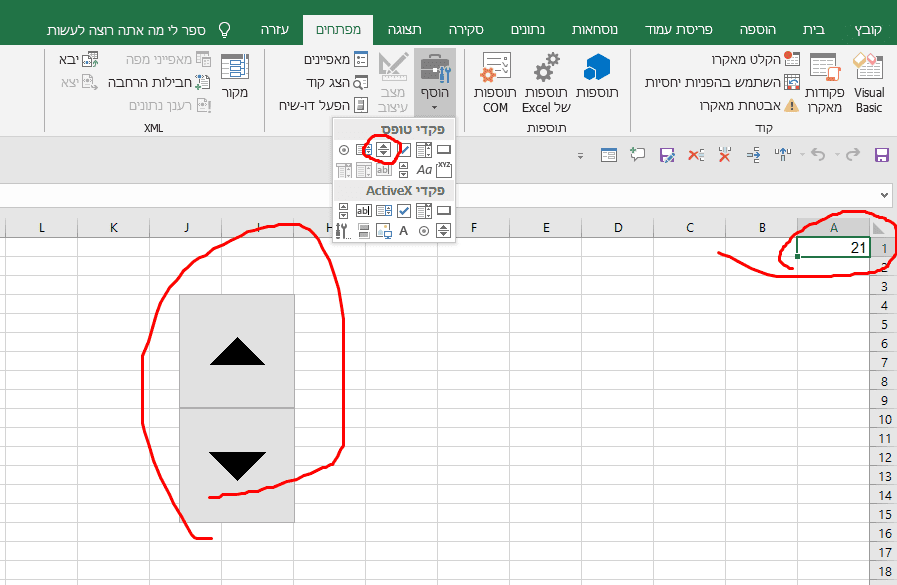The image size is (897, 585).
Task: Open macro security settings (אבטחת מאקרו)
Action: coord(749,105)
